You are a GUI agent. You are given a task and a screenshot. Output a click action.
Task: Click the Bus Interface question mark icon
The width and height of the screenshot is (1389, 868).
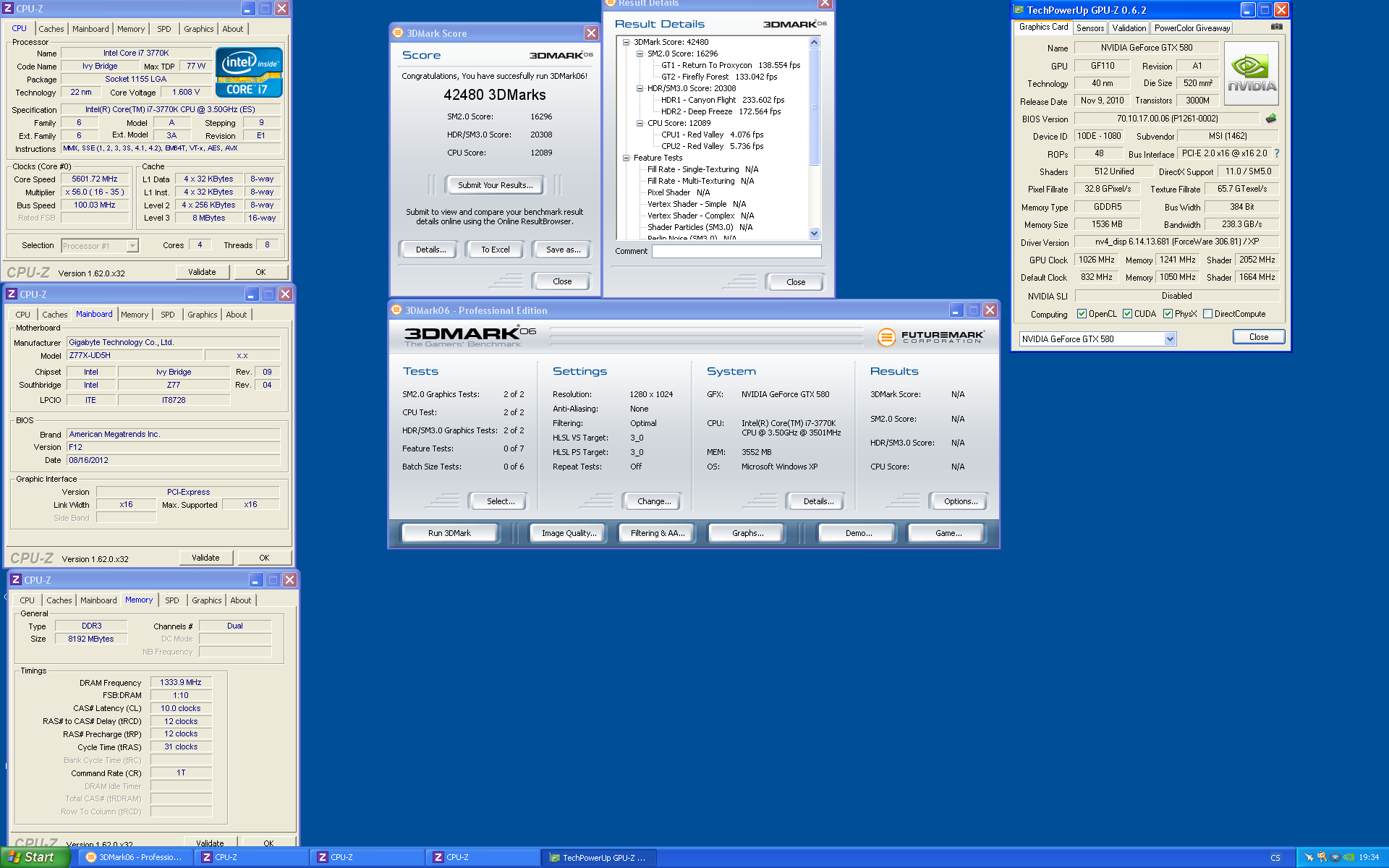(x=1277, y=153)
